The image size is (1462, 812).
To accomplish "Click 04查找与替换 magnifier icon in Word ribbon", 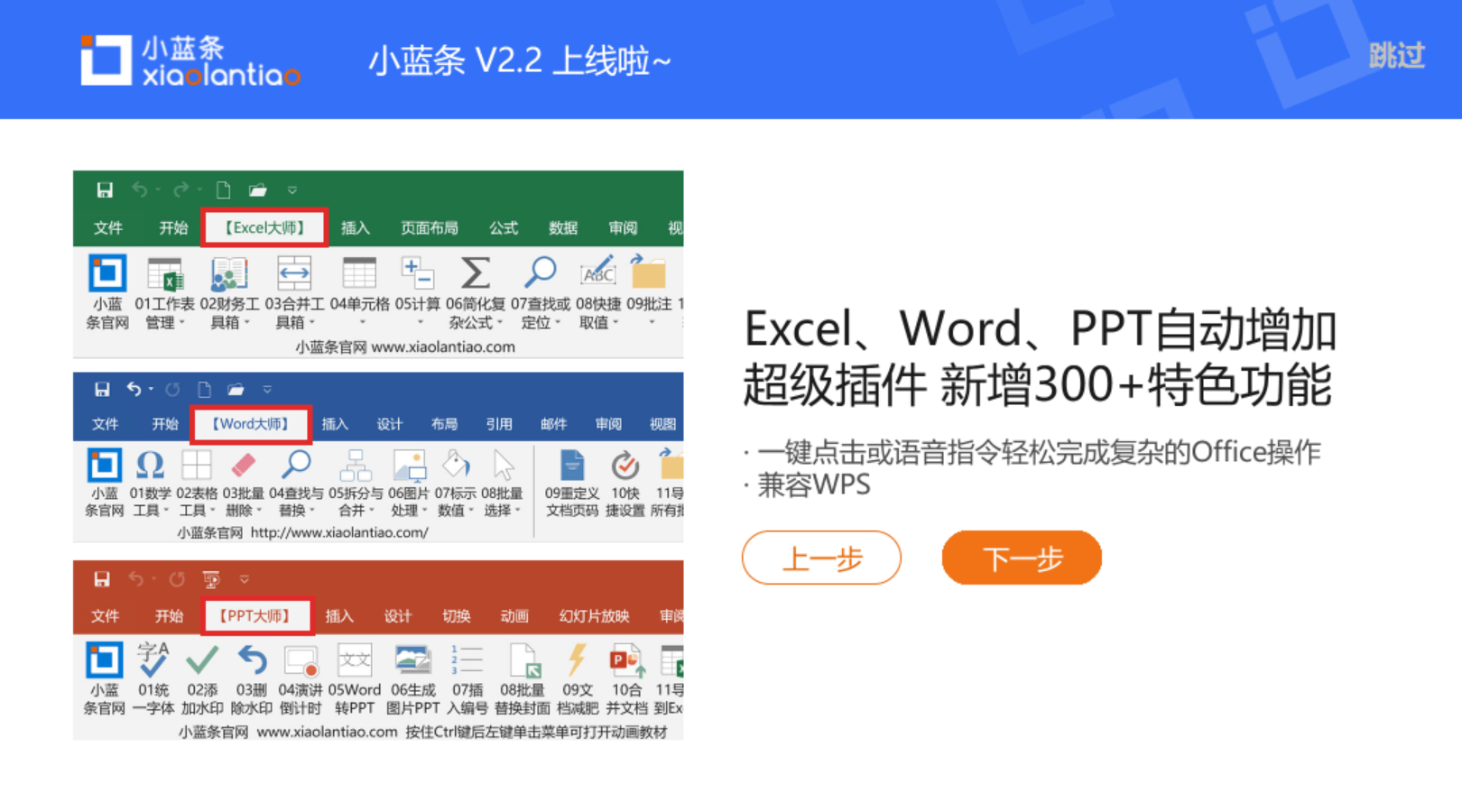I will pyautogui.click(x=295, y=466).
